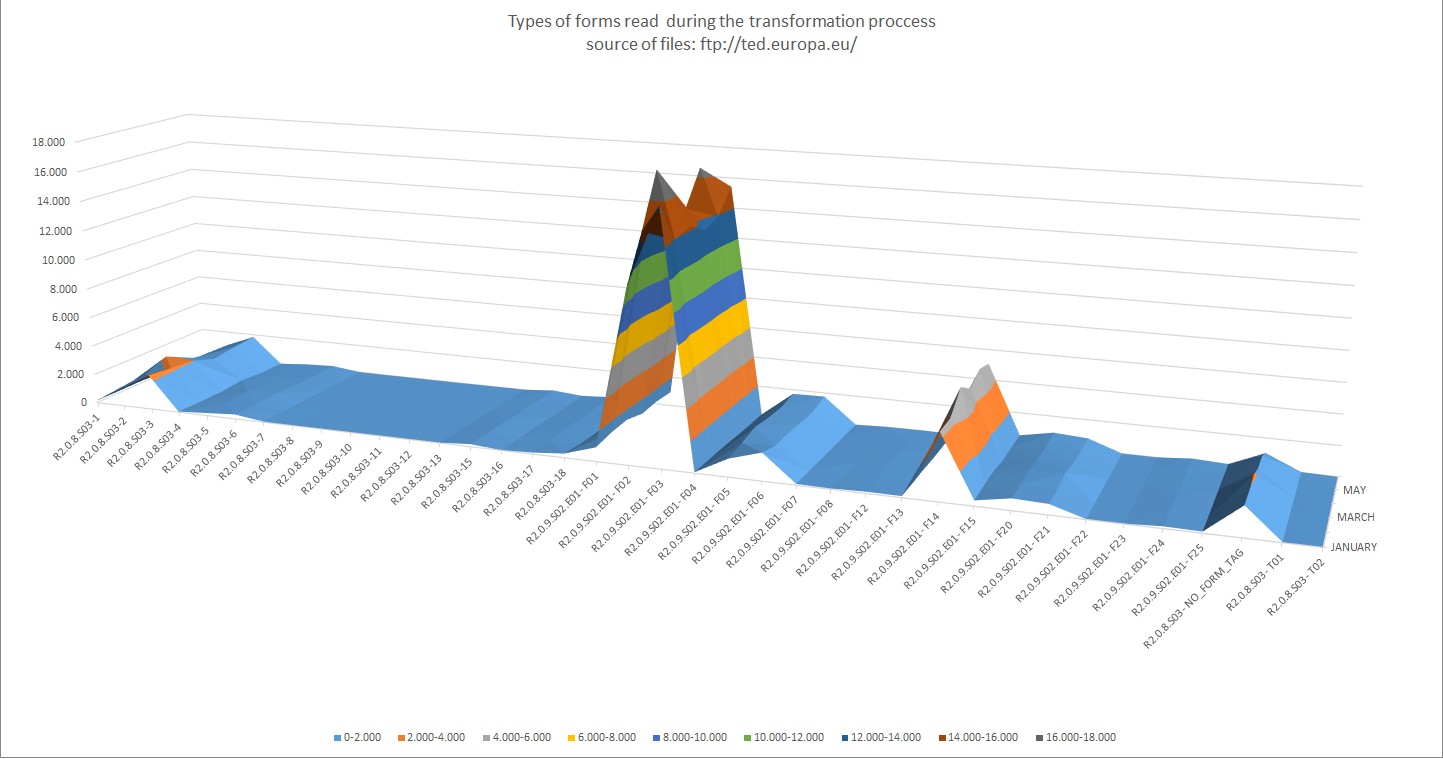The height and width of the screenshot is (759, 1443).
Task: Click the R2.0.8.S03-NO_FORM_TAG axis label
Action: tap(1194, 601)
